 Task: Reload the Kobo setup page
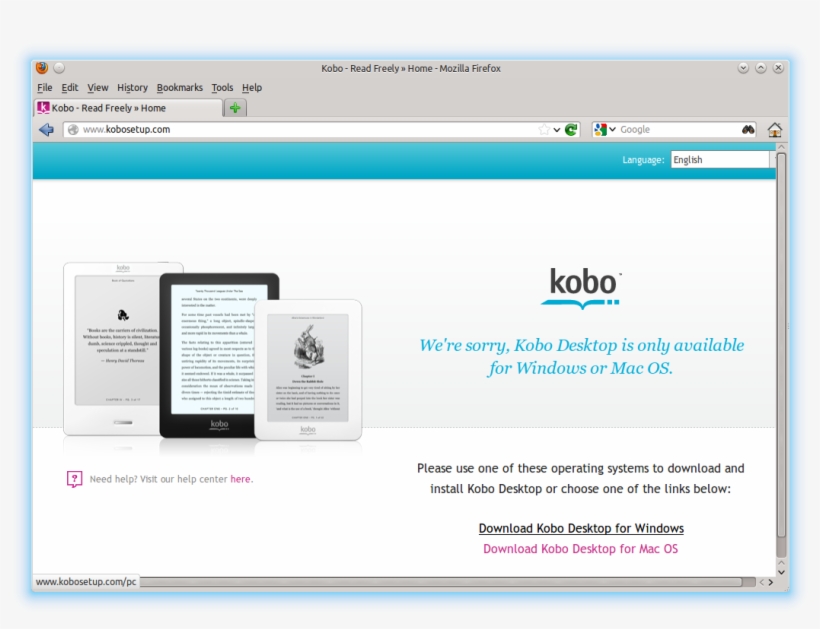(569, 128)
